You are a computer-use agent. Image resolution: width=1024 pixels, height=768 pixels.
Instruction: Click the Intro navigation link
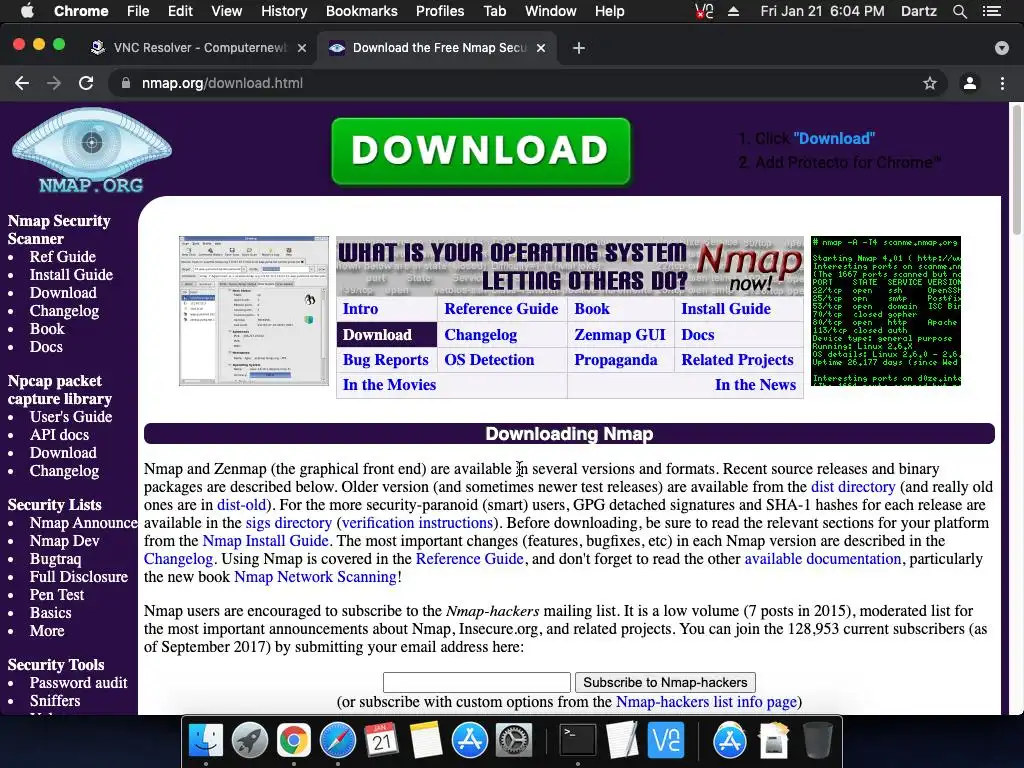tap(360, 309)
